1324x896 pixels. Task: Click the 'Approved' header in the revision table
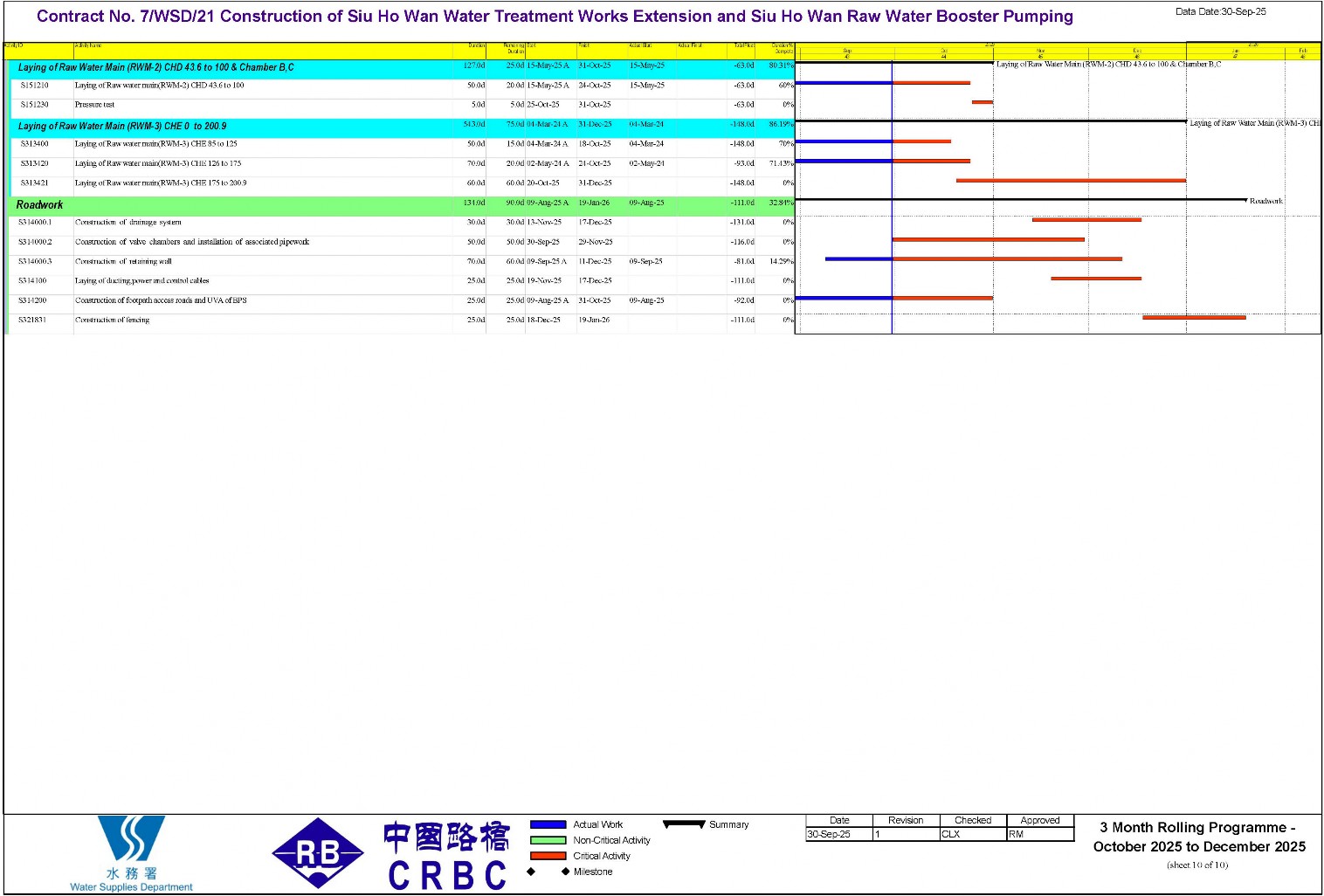[1040, 821]
